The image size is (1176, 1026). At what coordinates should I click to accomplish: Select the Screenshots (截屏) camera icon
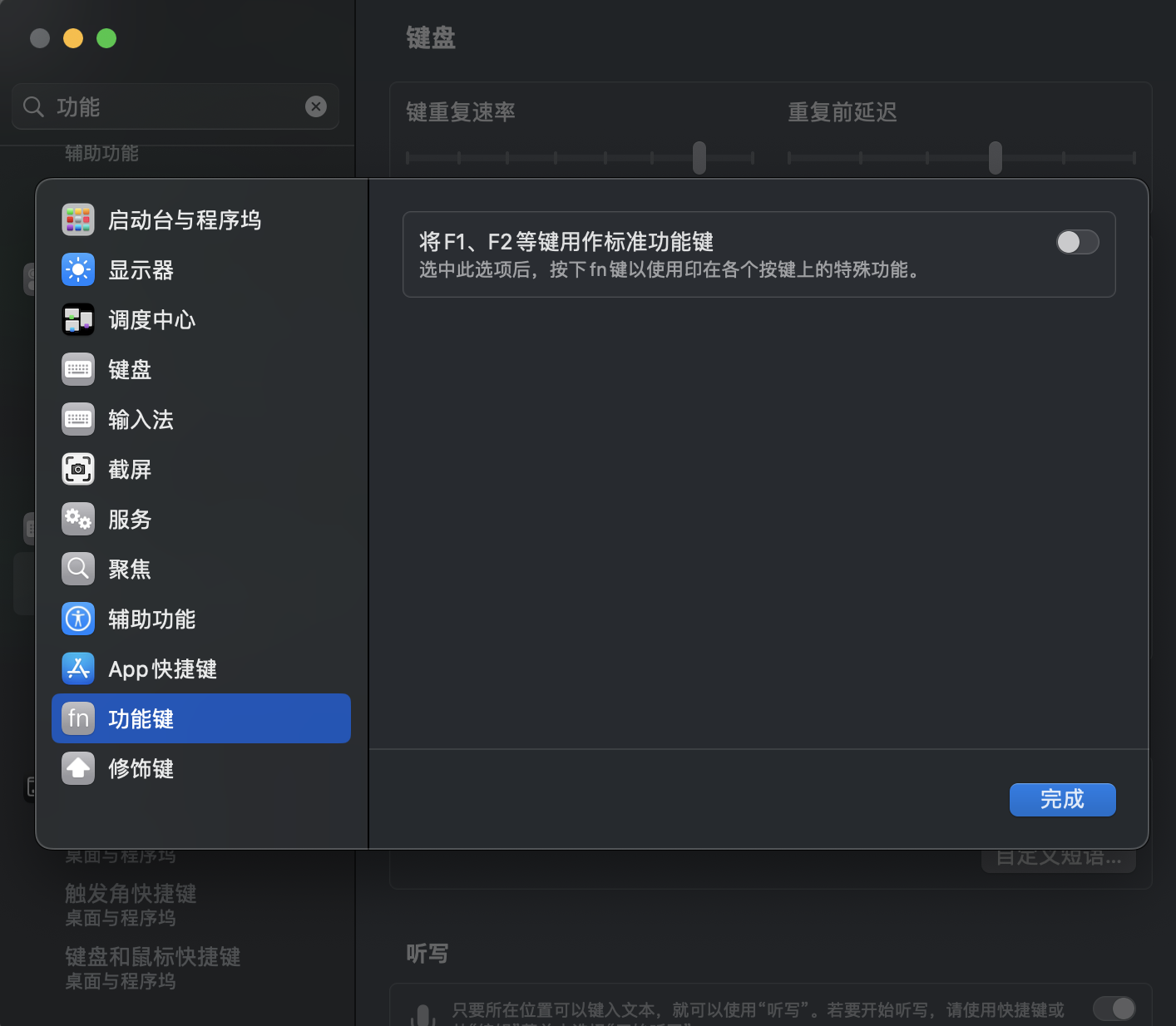(78, 470)
